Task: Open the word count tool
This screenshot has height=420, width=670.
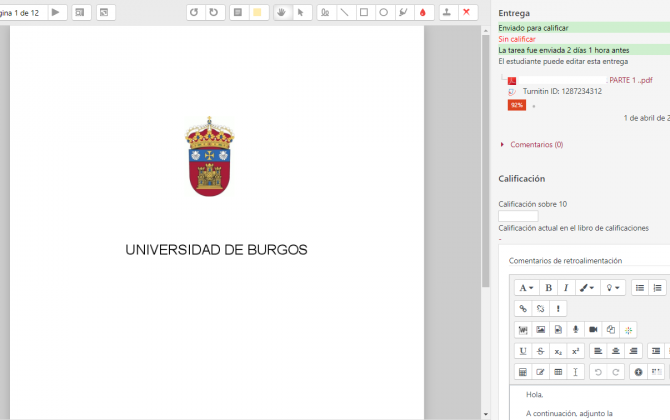Action: click(x=523, y=330)
